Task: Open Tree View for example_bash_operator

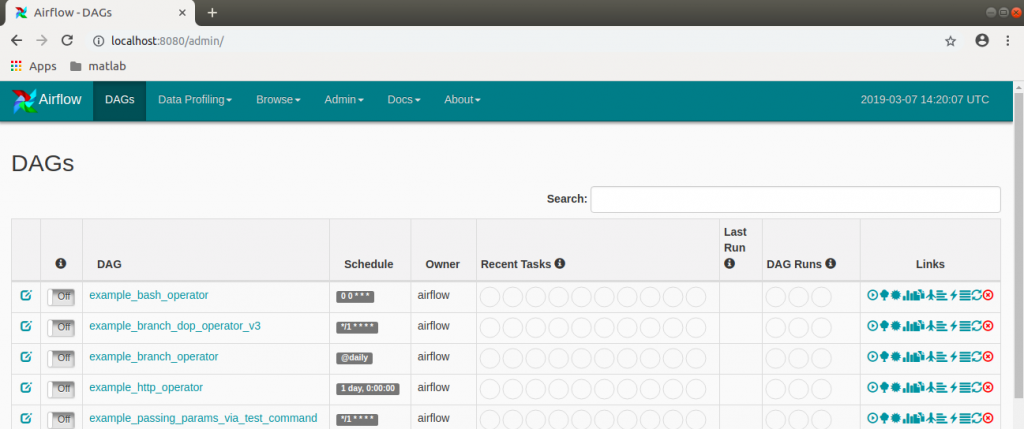Action: [x=884, y=295]
